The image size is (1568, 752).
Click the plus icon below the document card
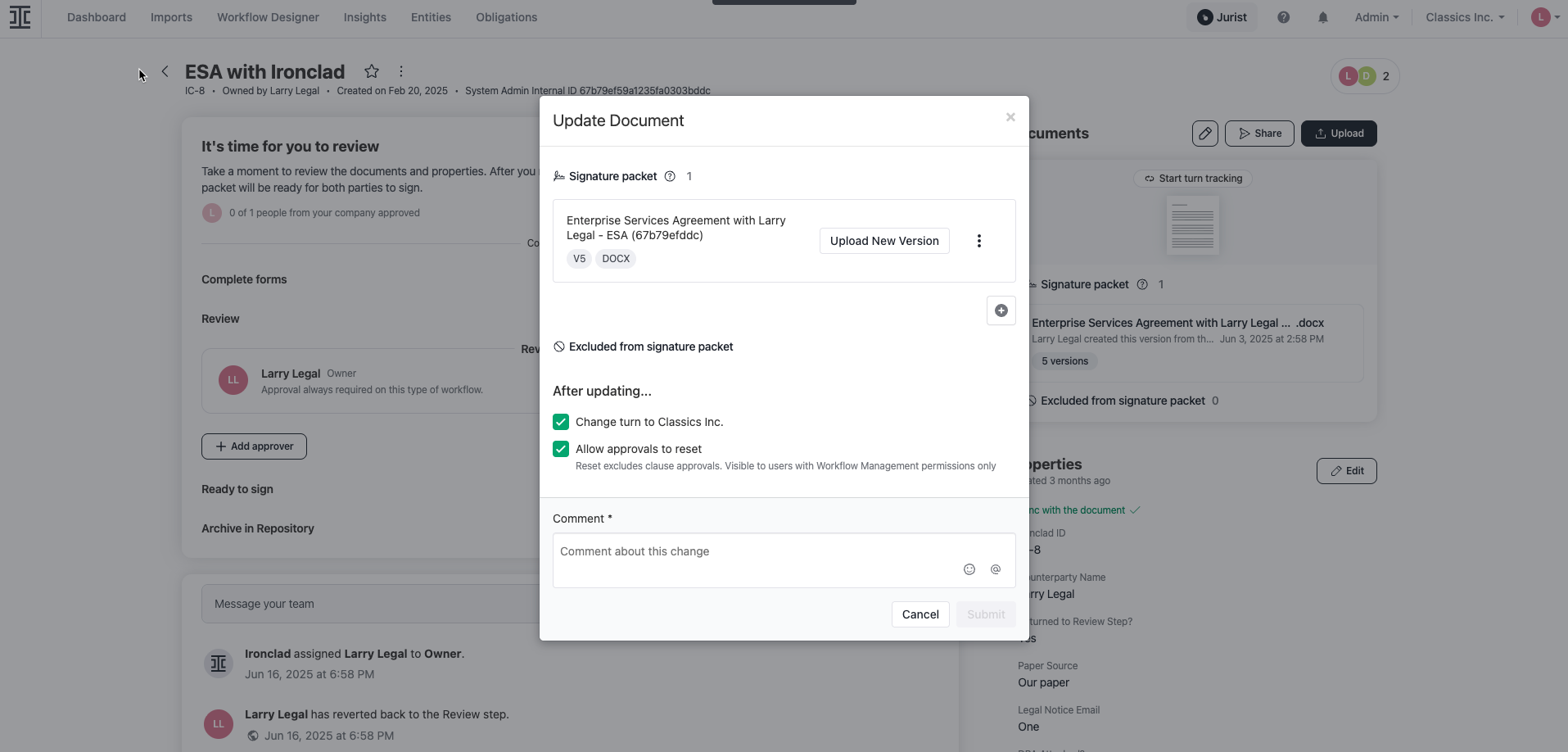(1001, 310)
